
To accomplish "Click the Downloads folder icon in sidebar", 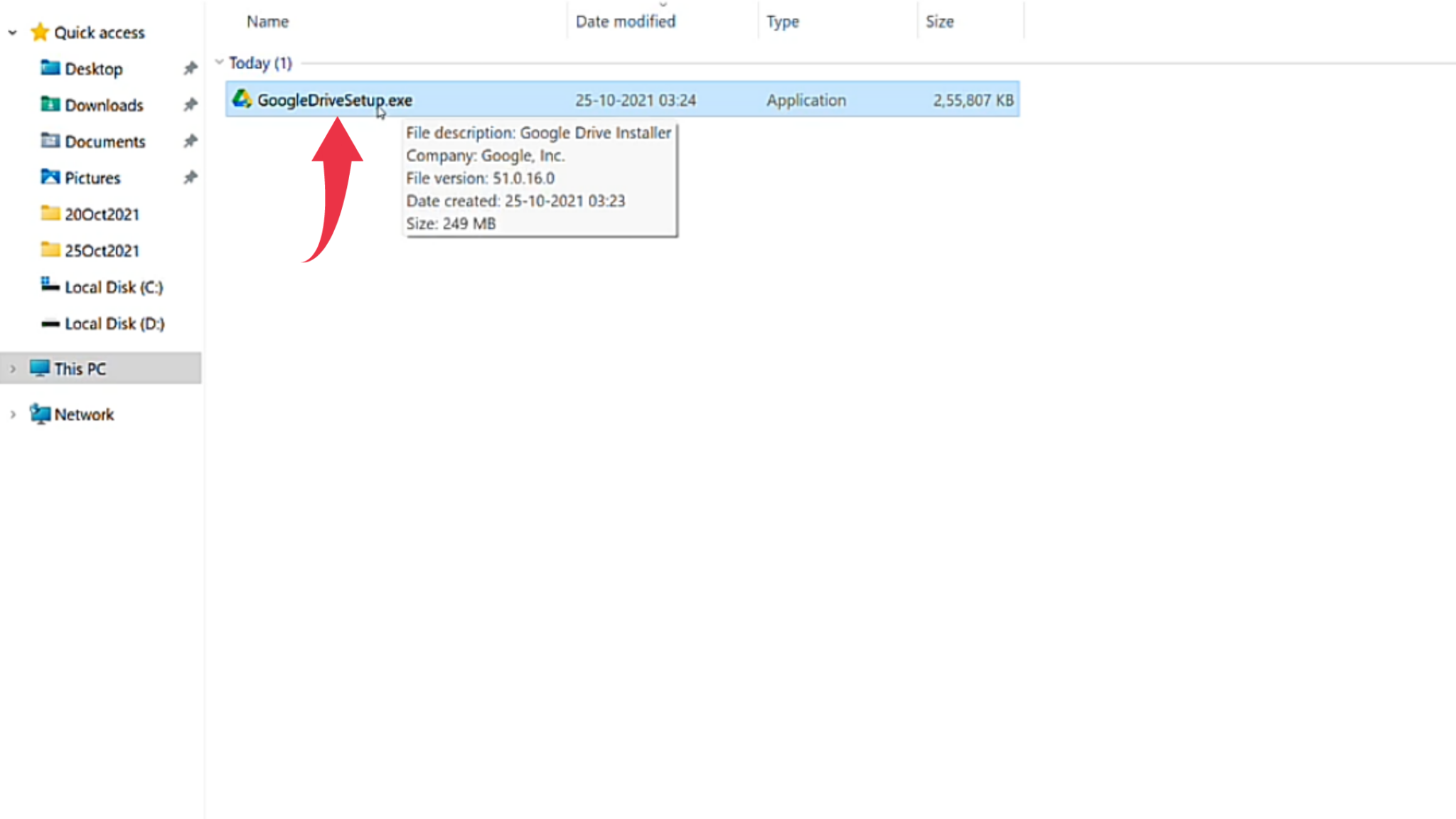I will (x=50, y=105).
